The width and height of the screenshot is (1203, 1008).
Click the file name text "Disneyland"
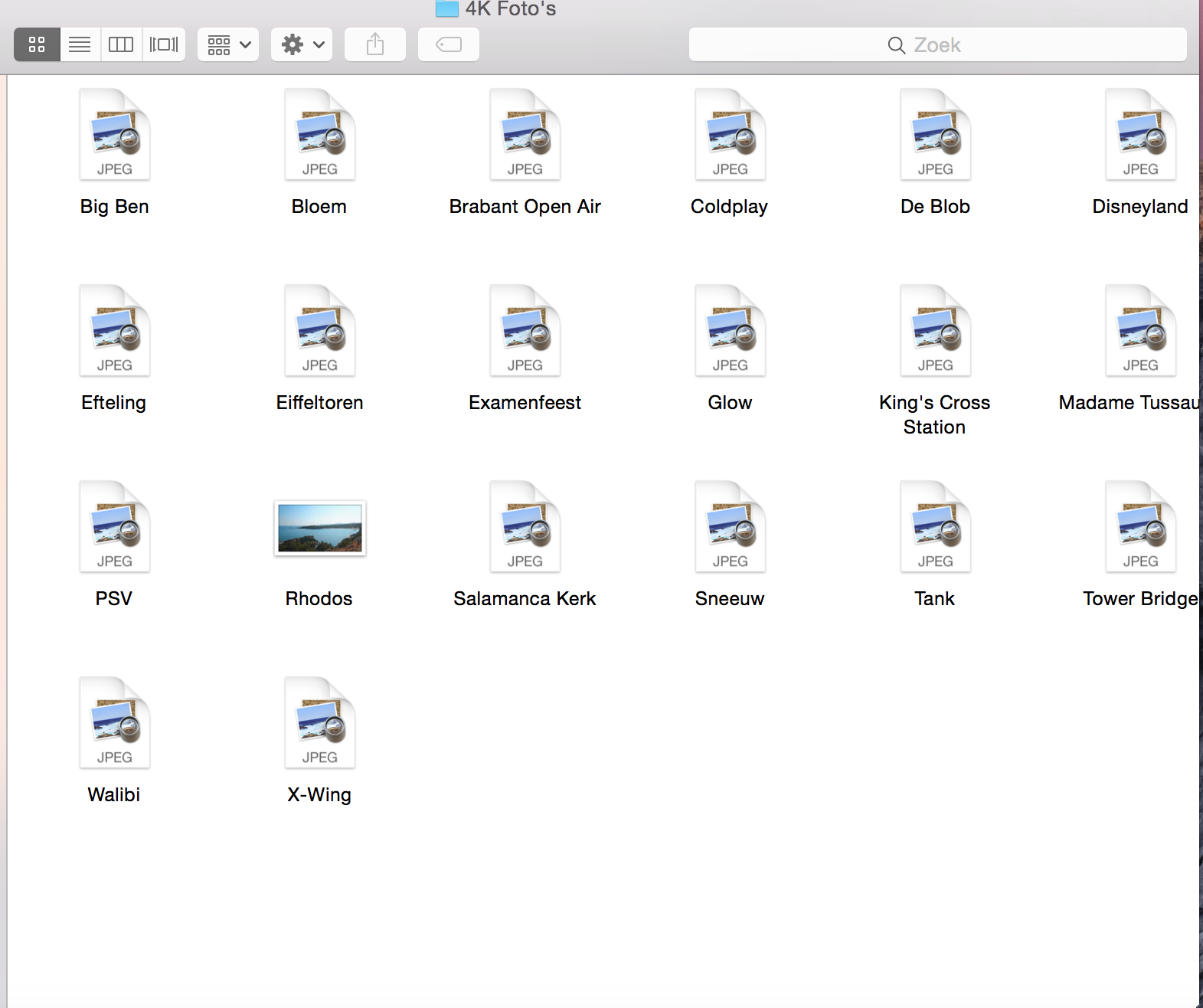[x=1140, y=207]
